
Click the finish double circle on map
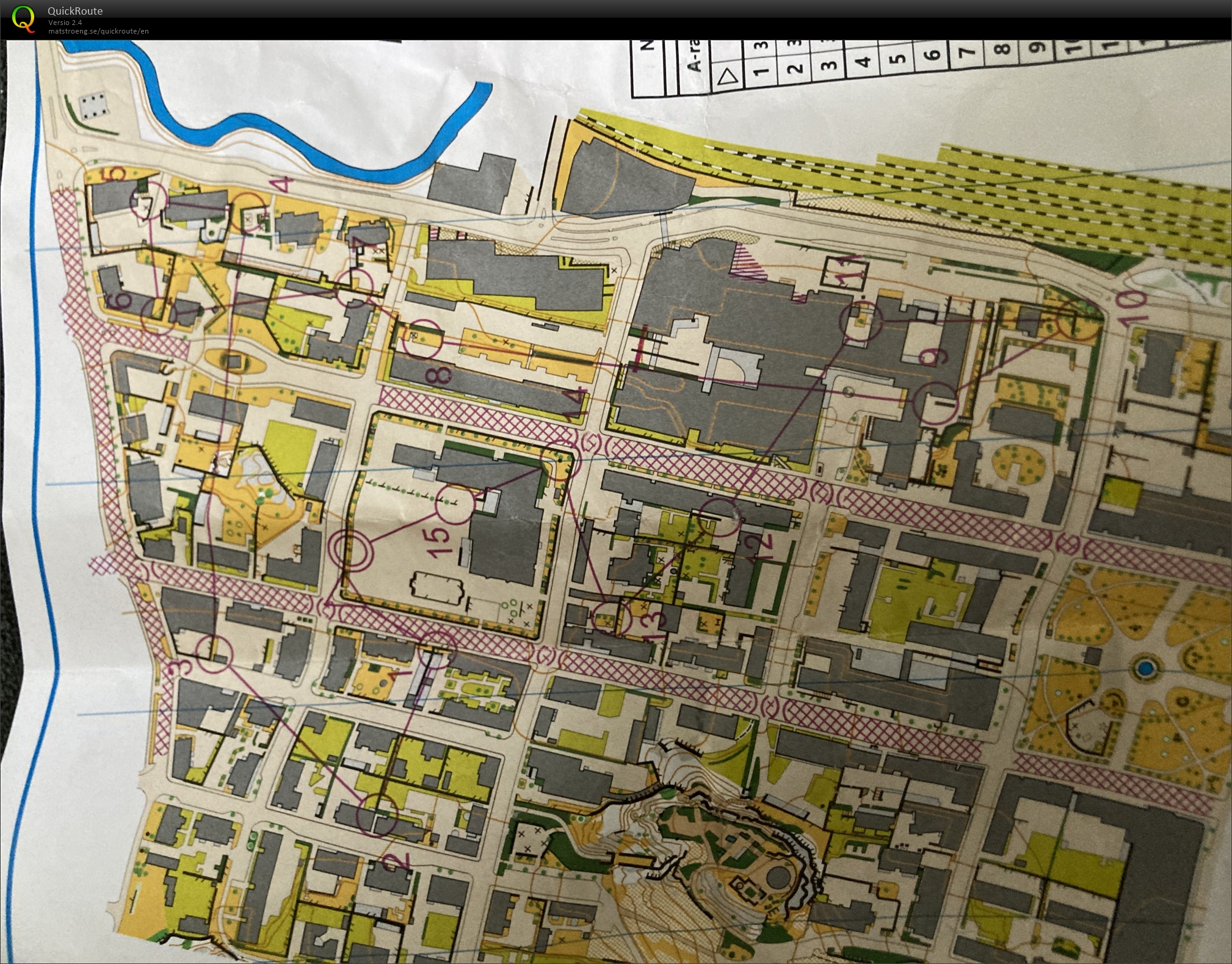tap(350, 549)
